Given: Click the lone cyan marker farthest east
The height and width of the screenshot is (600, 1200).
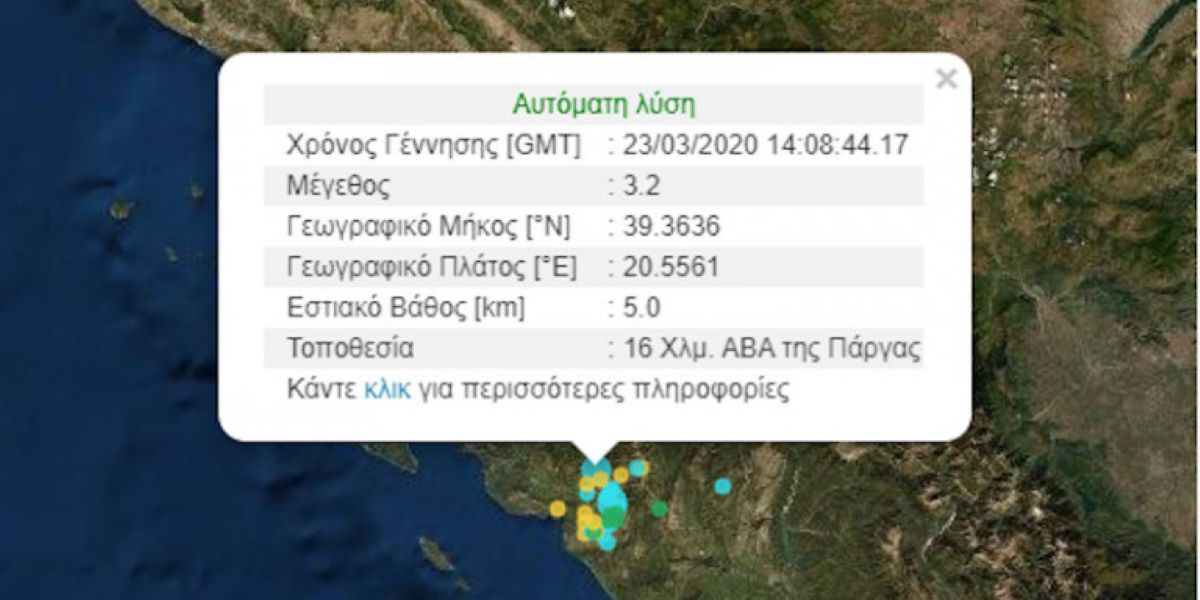Looking at the screenshot, I should (722, 486).
